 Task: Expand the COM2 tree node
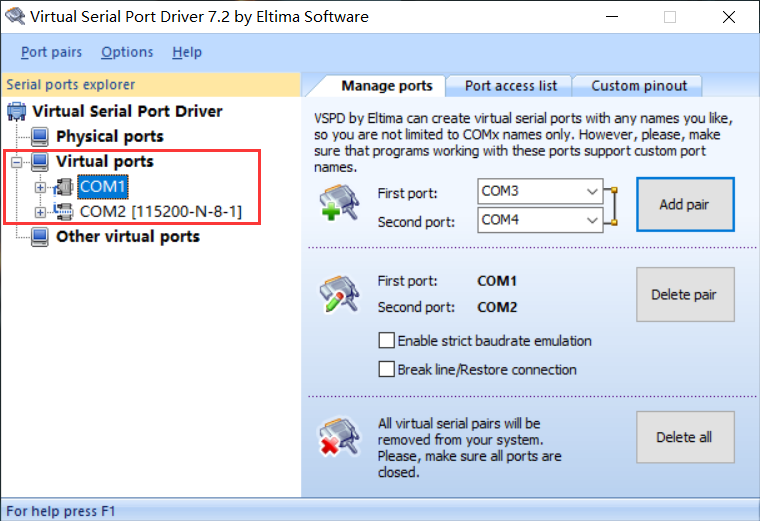click(x=40, y=212)
